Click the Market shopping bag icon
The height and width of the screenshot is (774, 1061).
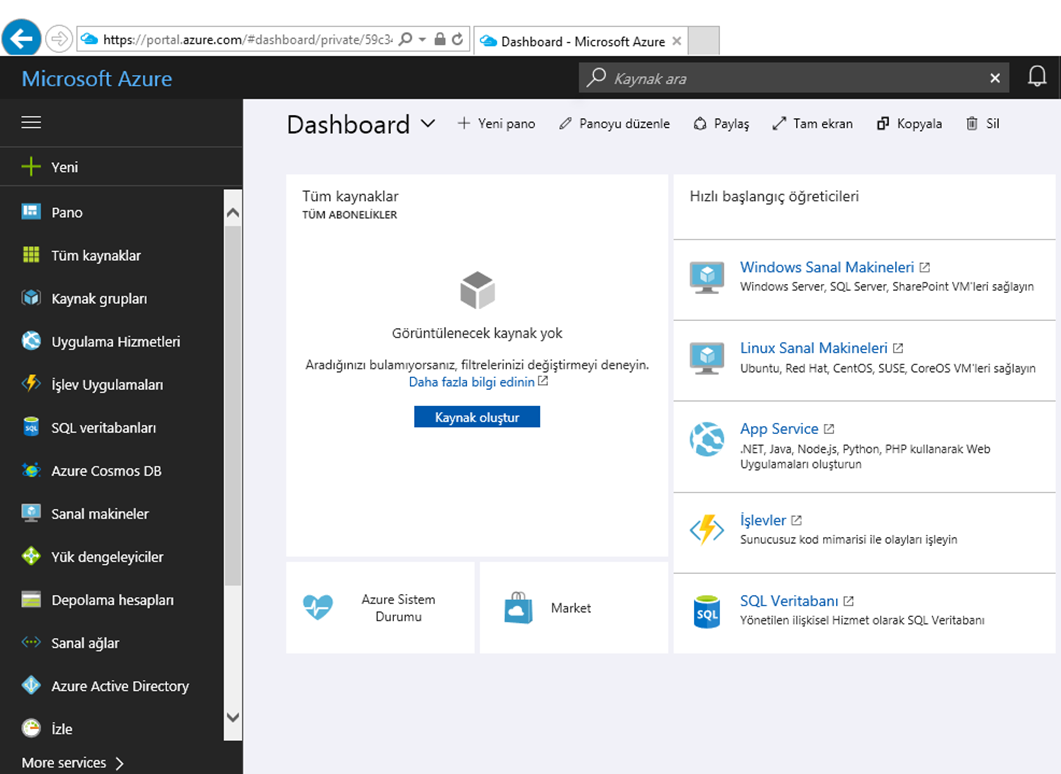pyautogui.click(x=518, y=608)
